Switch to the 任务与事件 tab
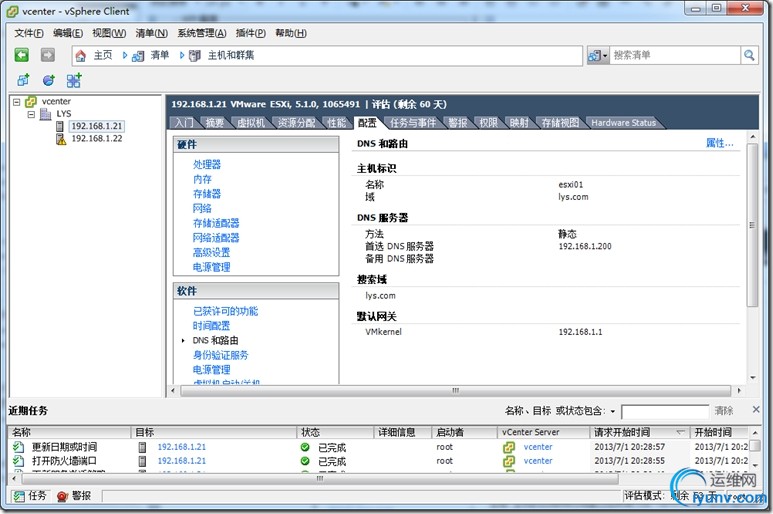This screenshot has width=773, height=514. 413,123
